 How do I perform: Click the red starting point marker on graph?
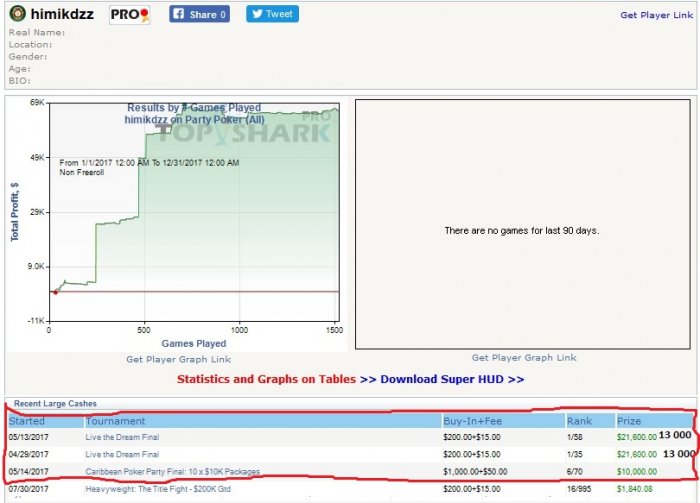tap(56, 292)
